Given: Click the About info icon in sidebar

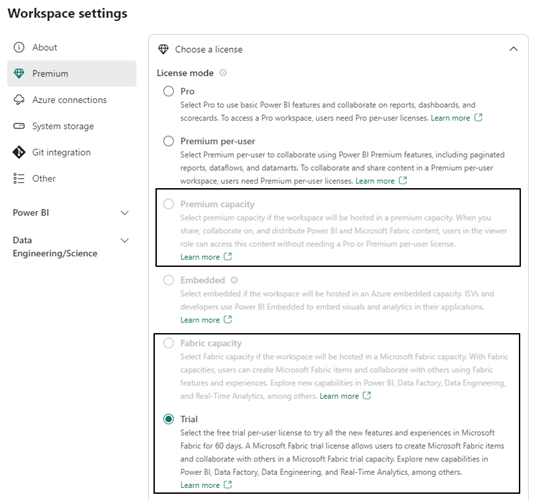Looking at the screenshot, I should [19, 47].
